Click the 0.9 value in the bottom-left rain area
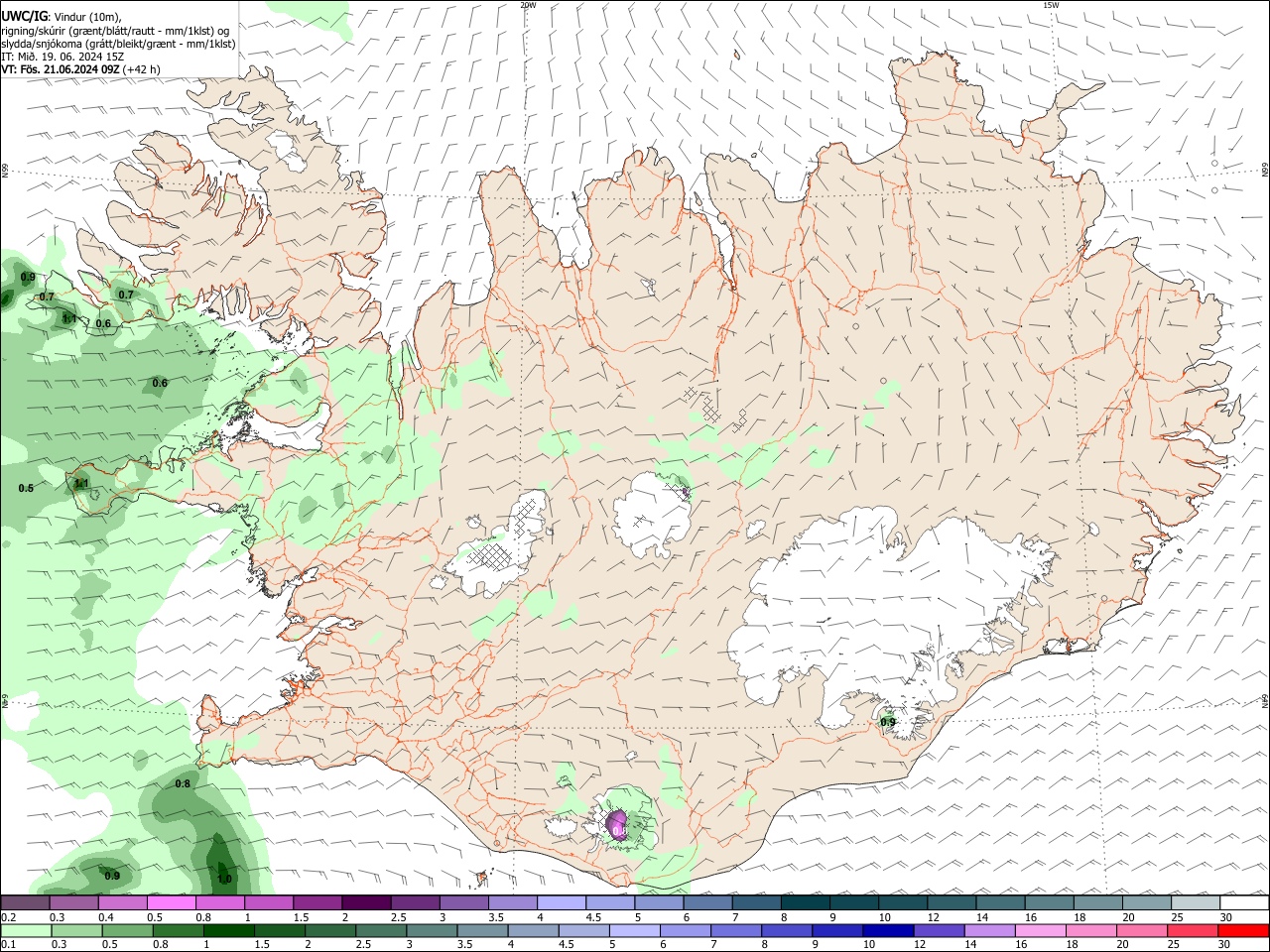1270x952 pixels. pos(112,876)
